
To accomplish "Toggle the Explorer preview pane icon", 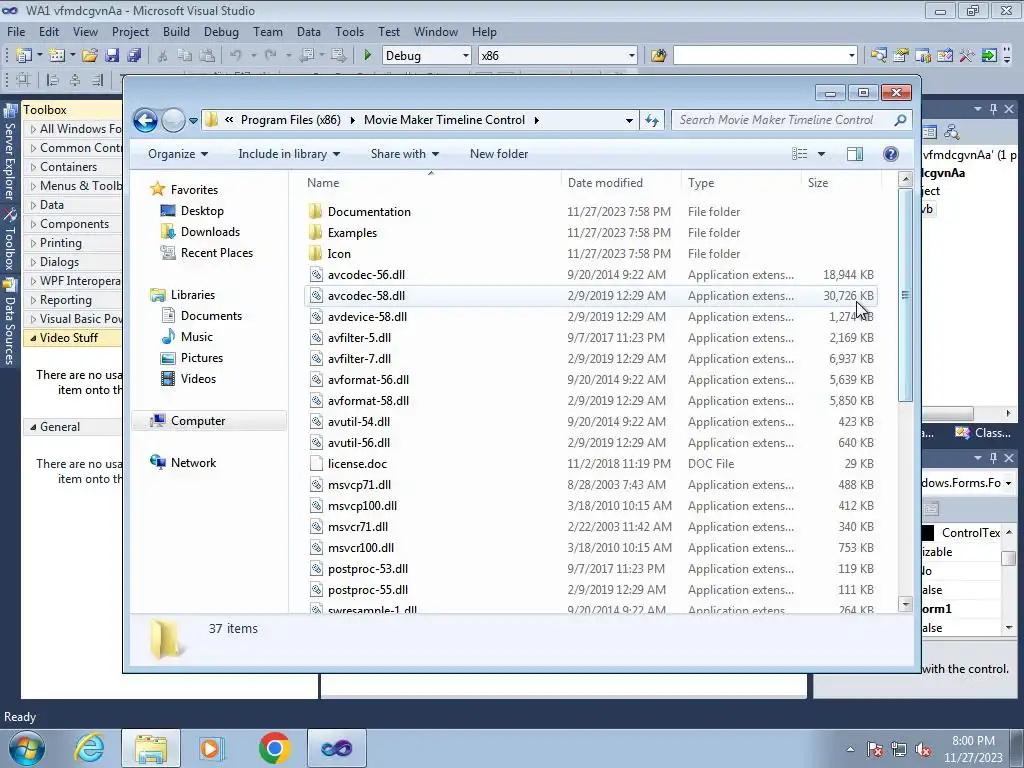I will click(855, 154).
